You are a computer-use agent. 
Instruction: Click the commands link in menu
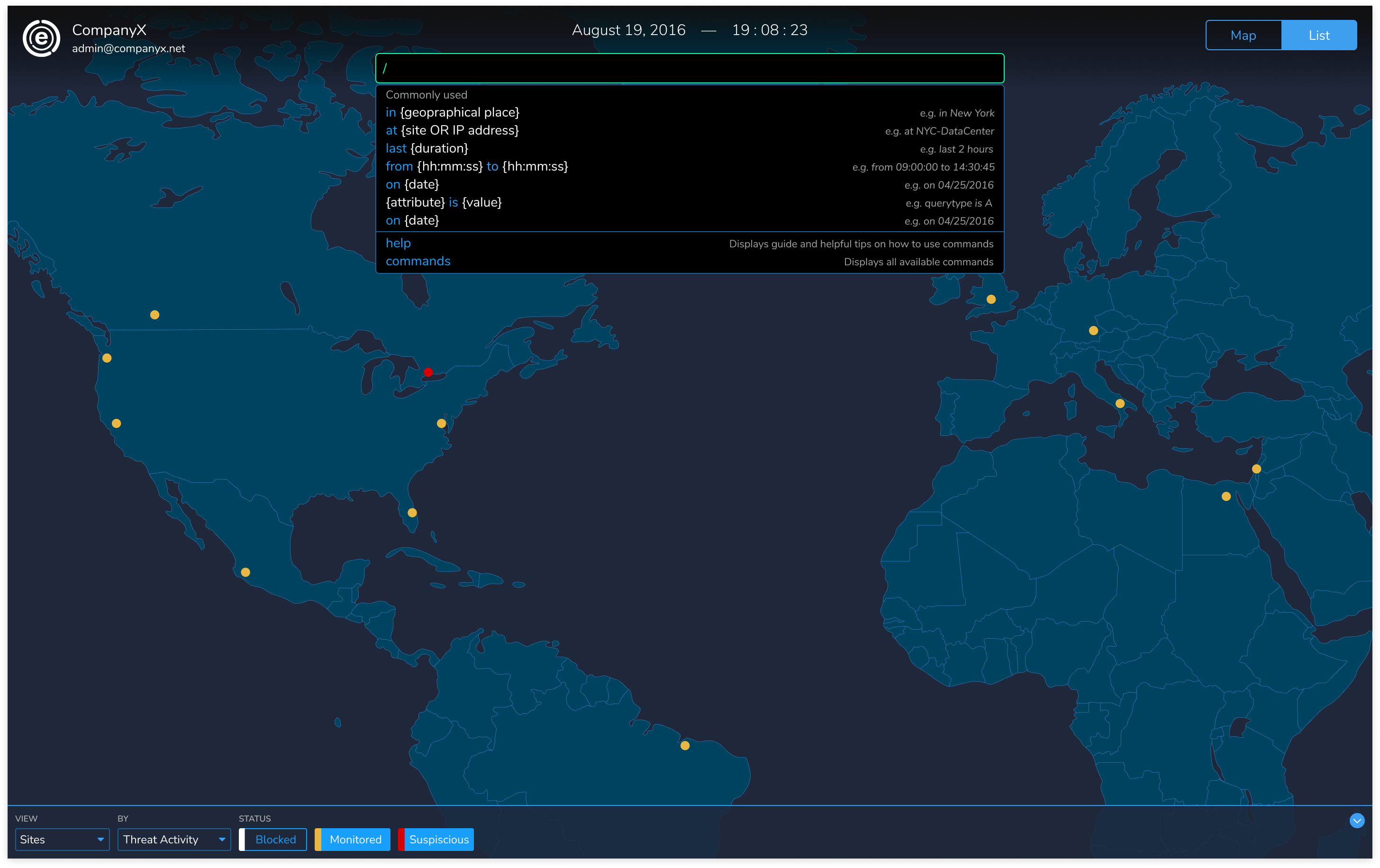coord(417,261)
